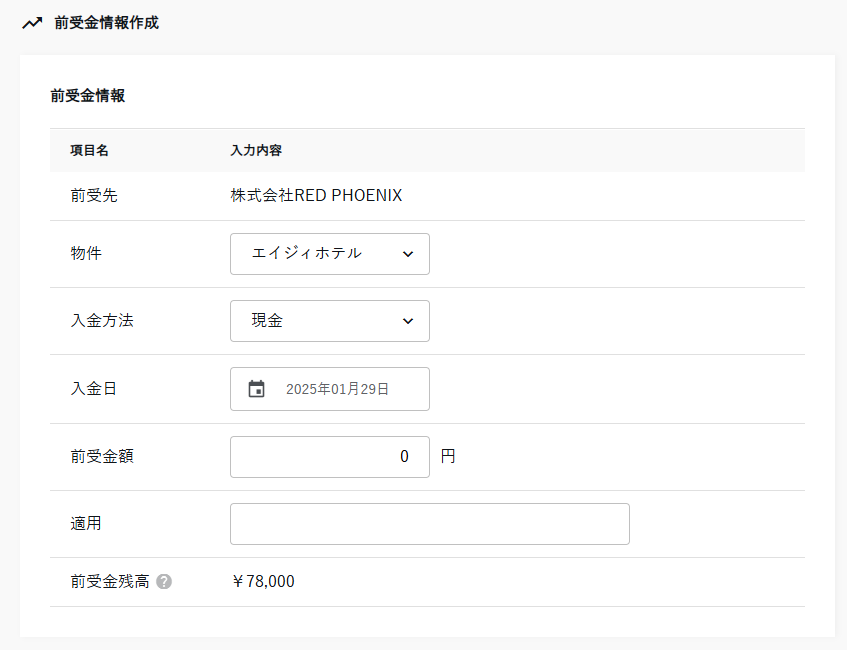Click the 前受先 row label
The width and height of the screenshot is (847, 650).
(93, 196)
